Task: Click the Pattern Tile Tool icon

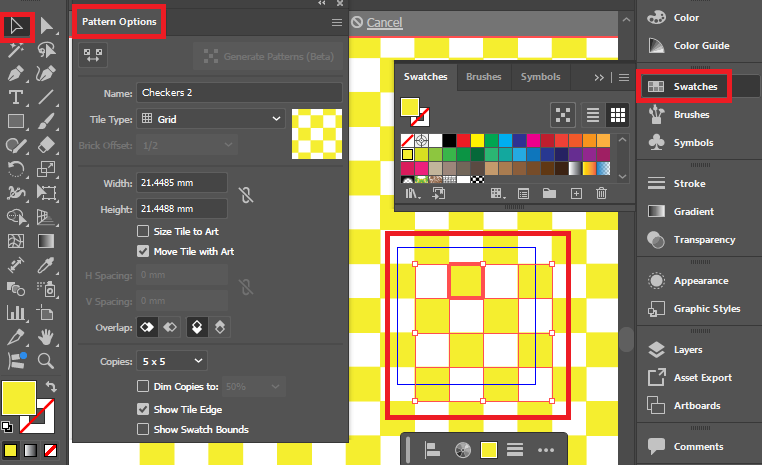Action: click(93, 55)
